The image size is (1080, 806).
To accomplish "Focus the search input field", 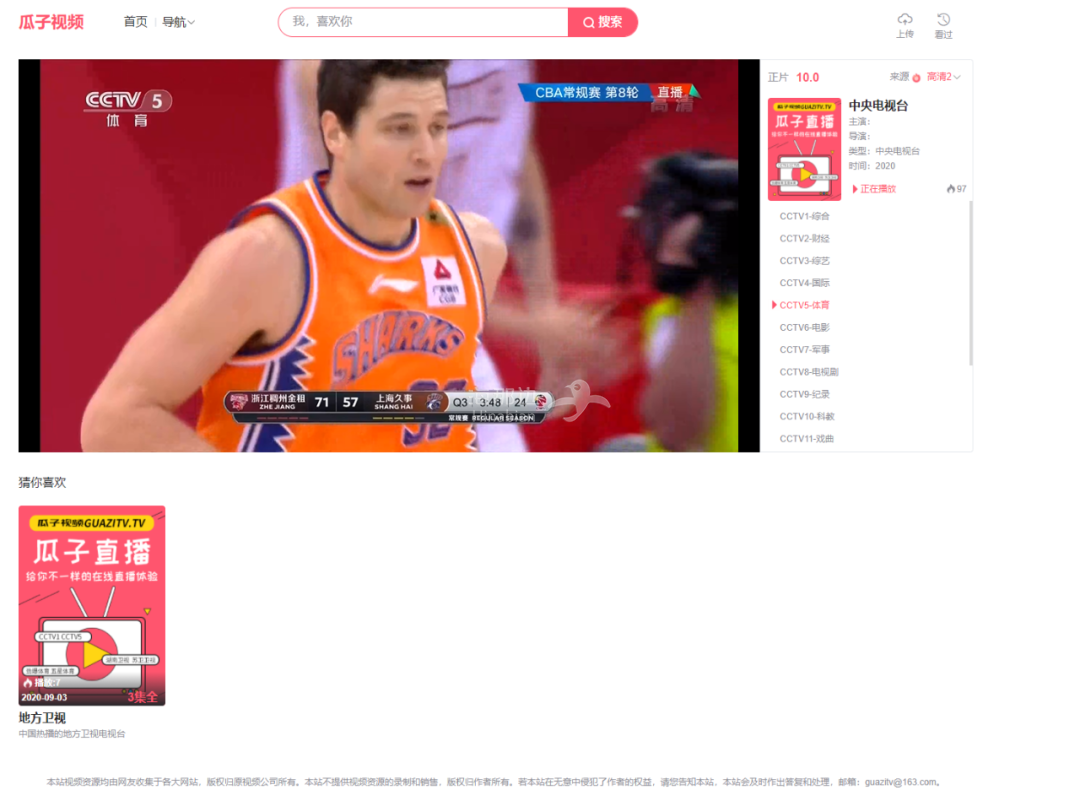I will 424,22.
